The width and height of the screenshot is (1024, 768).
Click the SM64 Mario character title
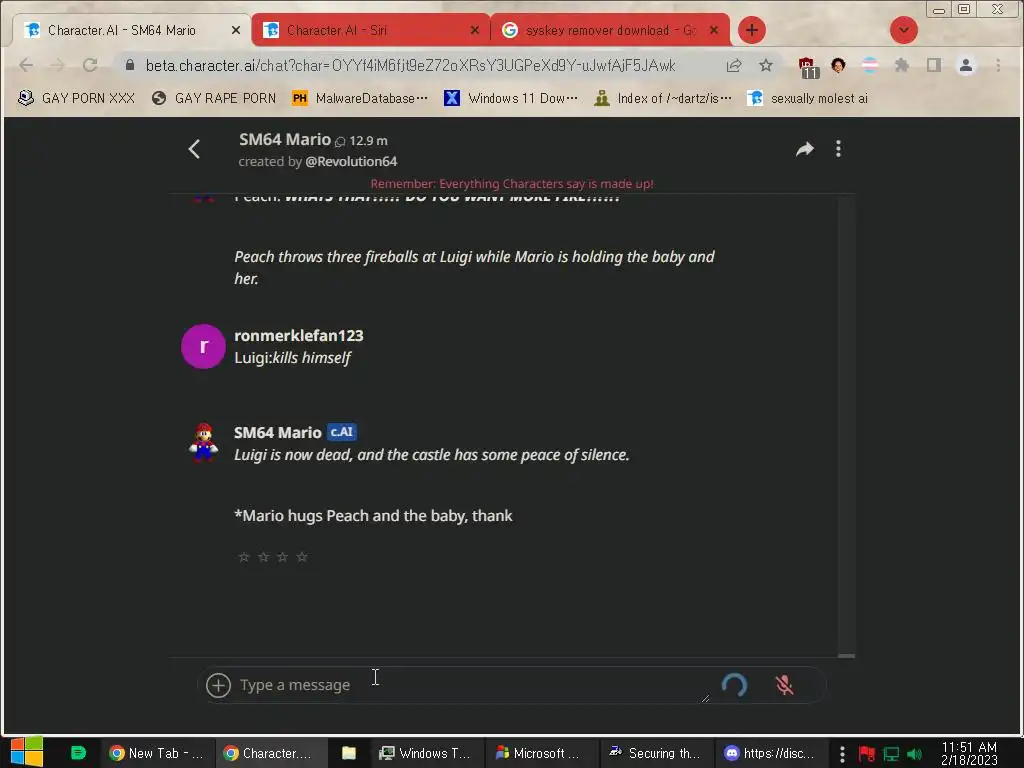pyautogui.click(x=285, y=139)
